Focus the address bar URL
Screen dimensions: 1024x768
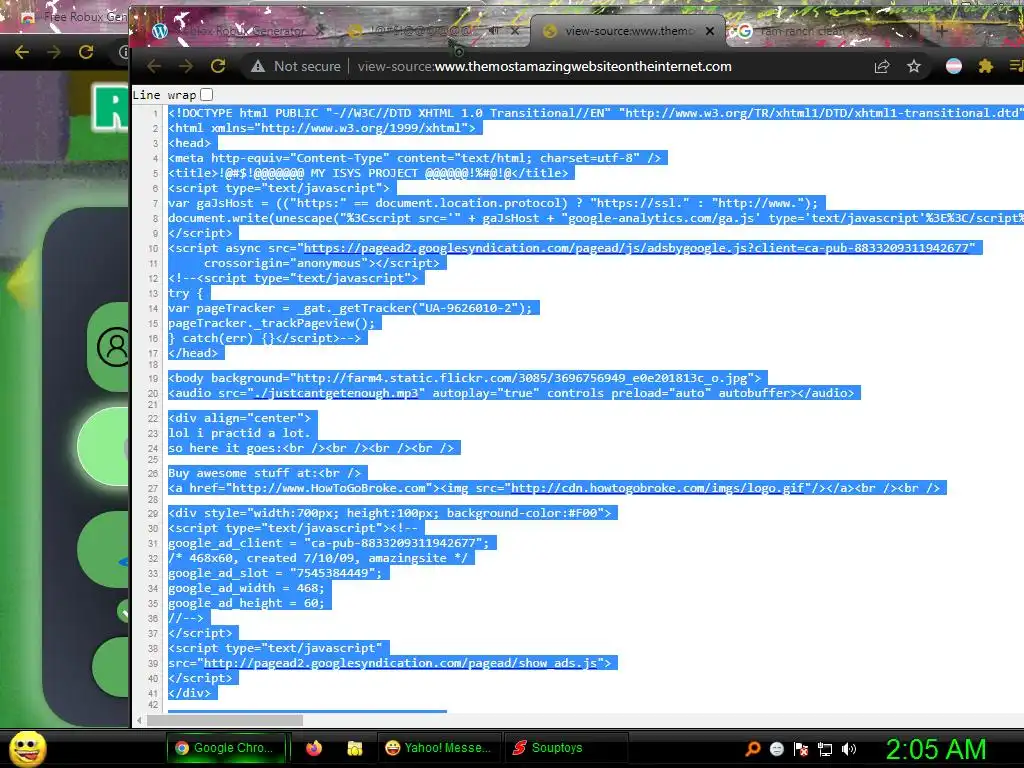point(544,66)
